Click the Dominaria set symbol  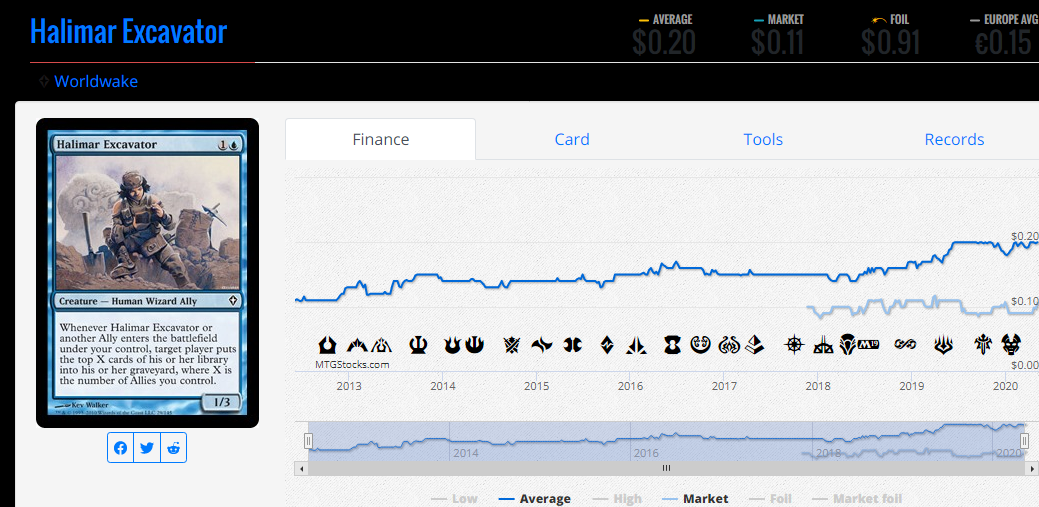[x=848, y=345]
